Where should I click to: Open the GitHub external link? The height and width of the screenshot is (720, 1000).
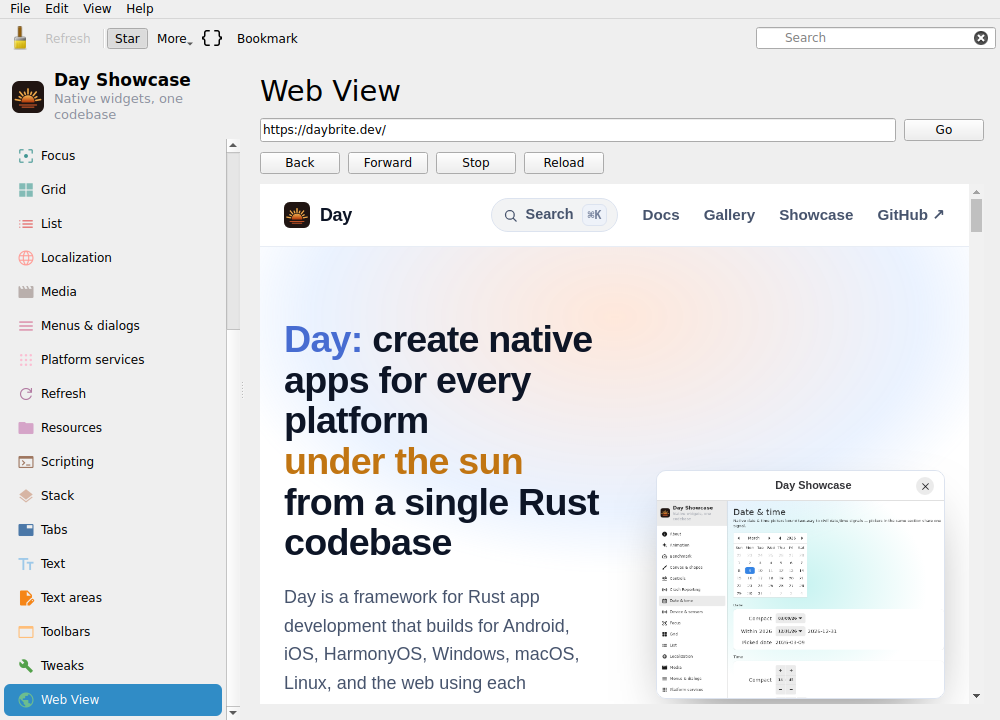(910, 215)
